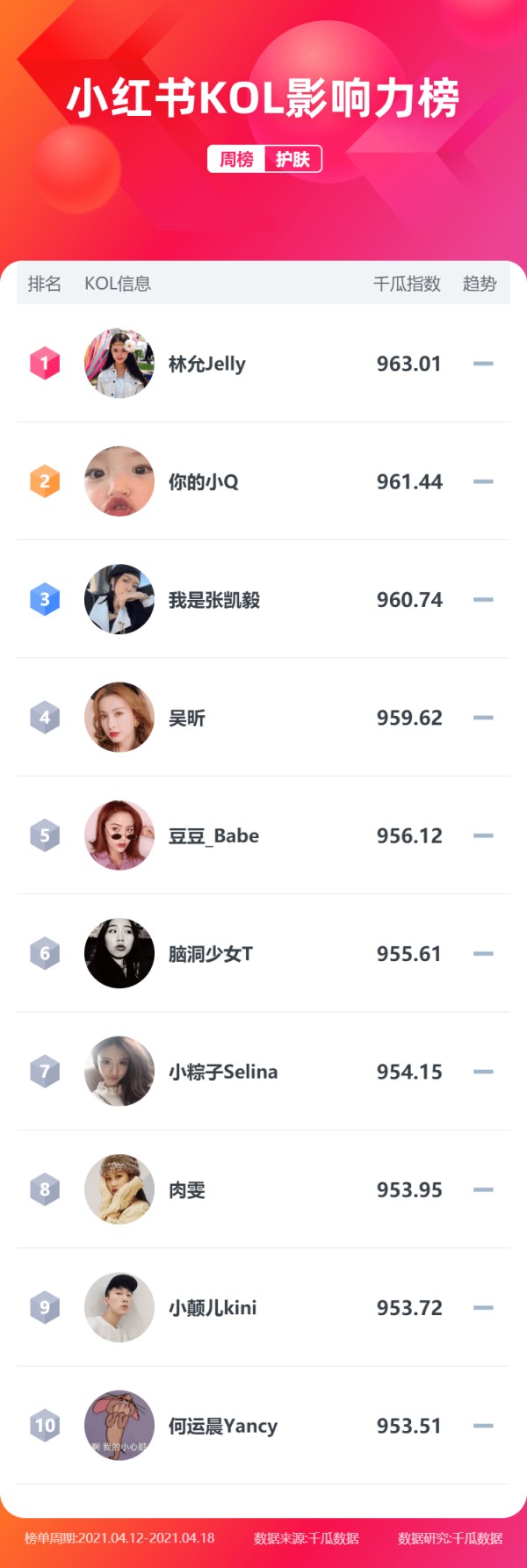The height and width of the screenshot is (1568, 527).
Task: Click the rank 1 pink badge icon
Action: 45,363
